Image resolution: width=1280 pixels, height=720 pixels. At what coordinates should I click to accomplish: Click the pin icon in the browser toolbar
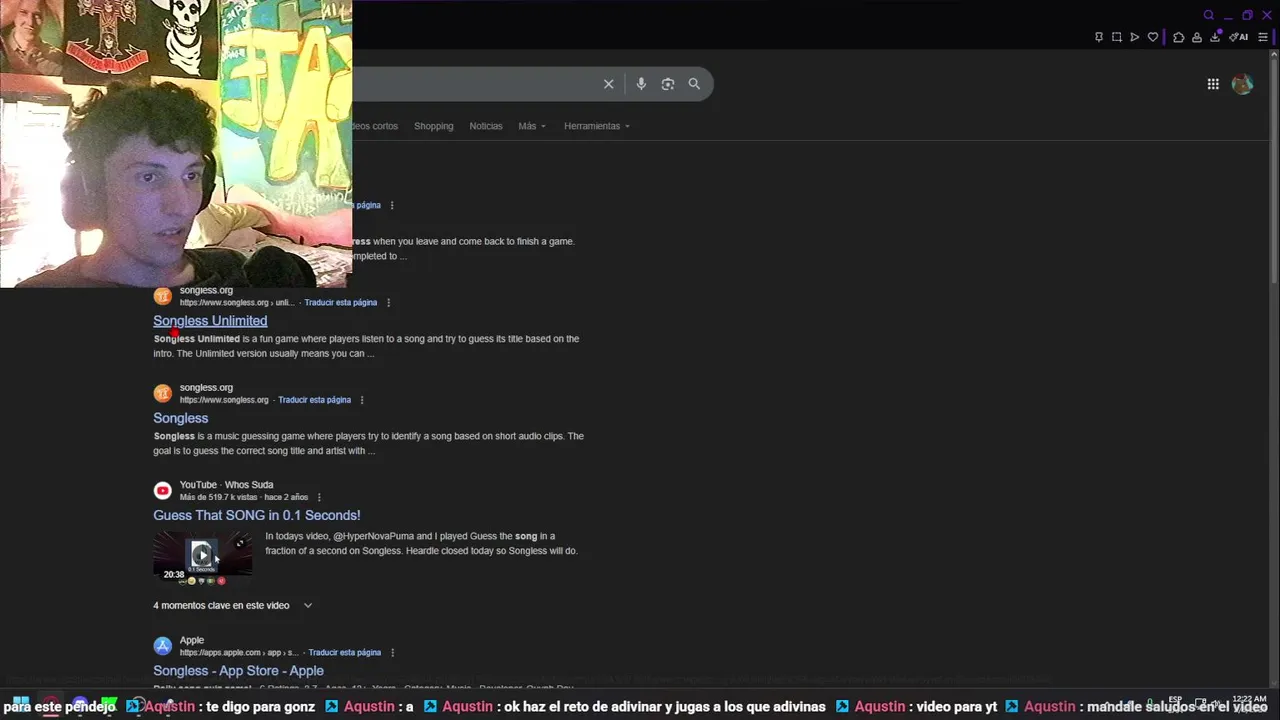(1099, 37)
